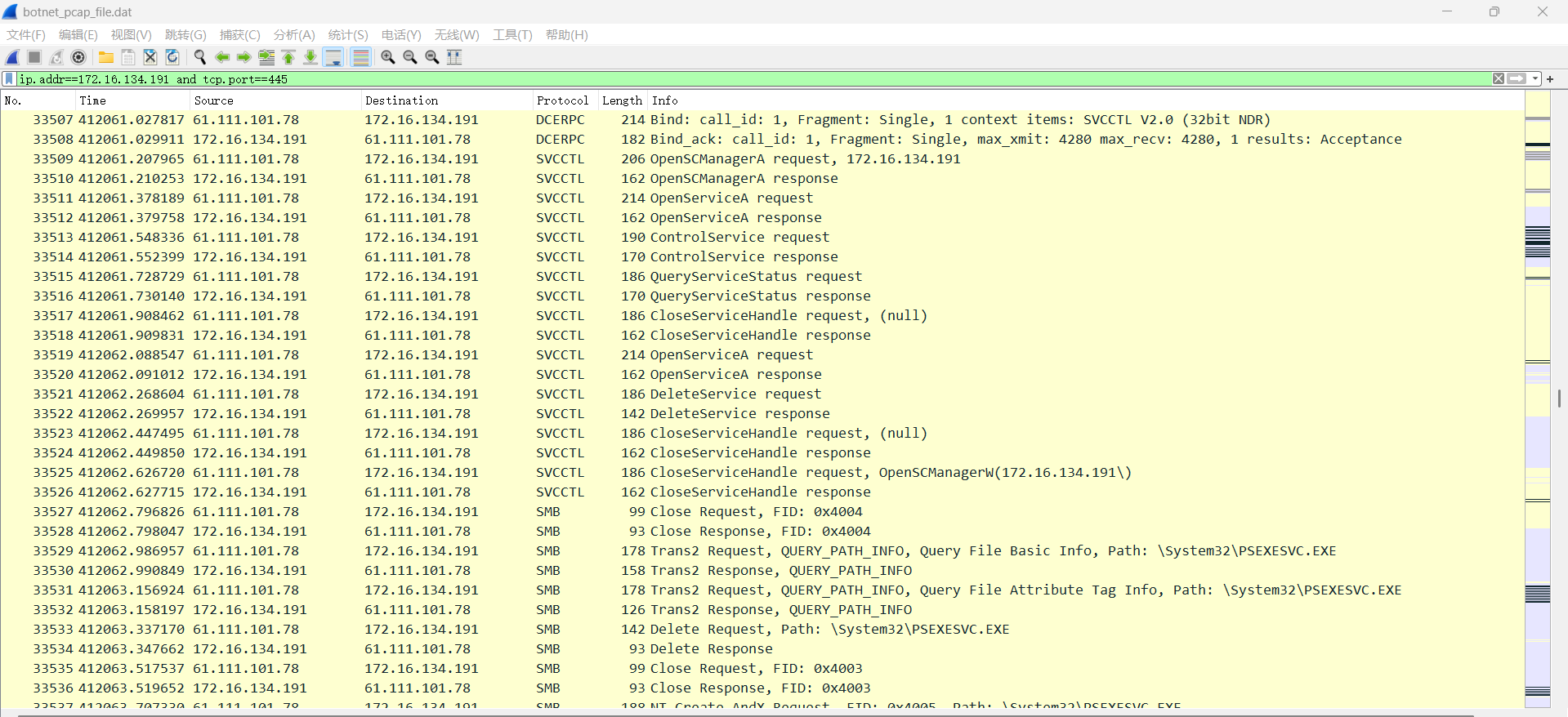This screenshot has height=717, width=1568.
Task: Open the 编辑(E) menu
Action: pos(78,35)
